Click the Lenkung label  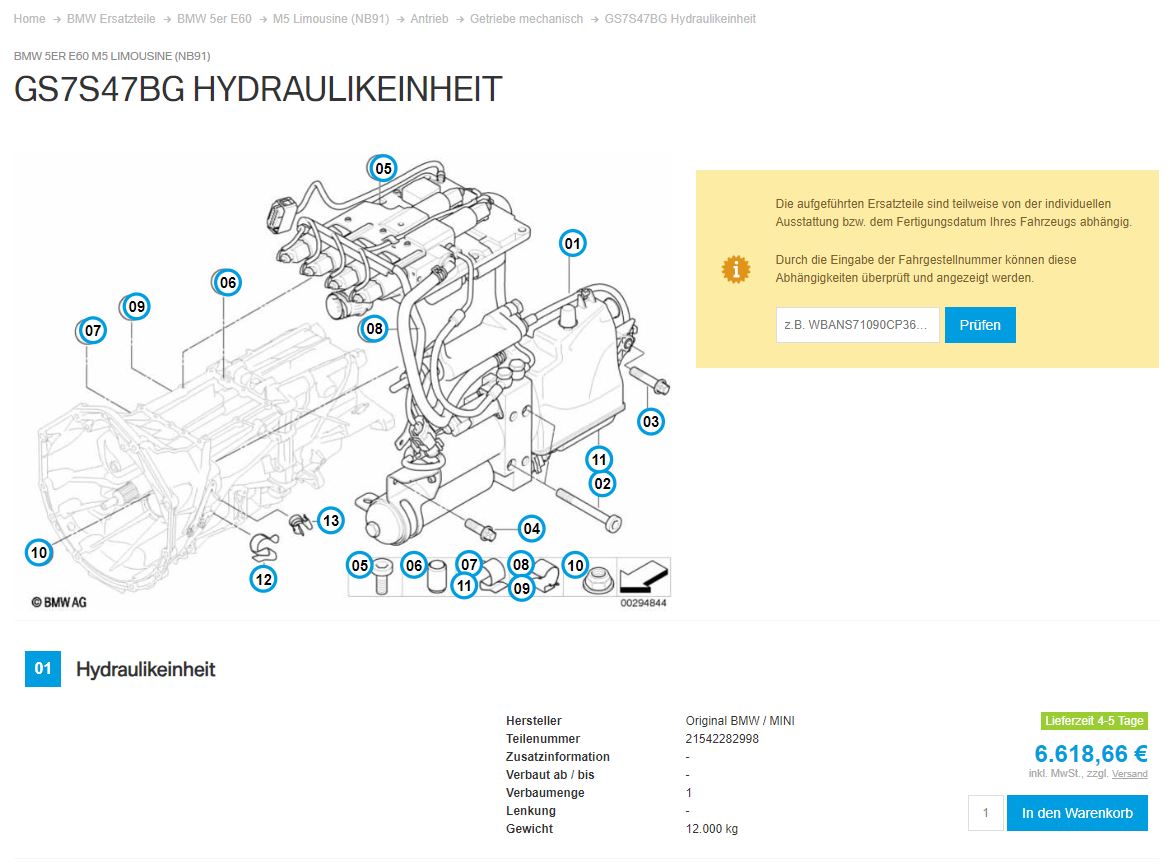(531, 811)
